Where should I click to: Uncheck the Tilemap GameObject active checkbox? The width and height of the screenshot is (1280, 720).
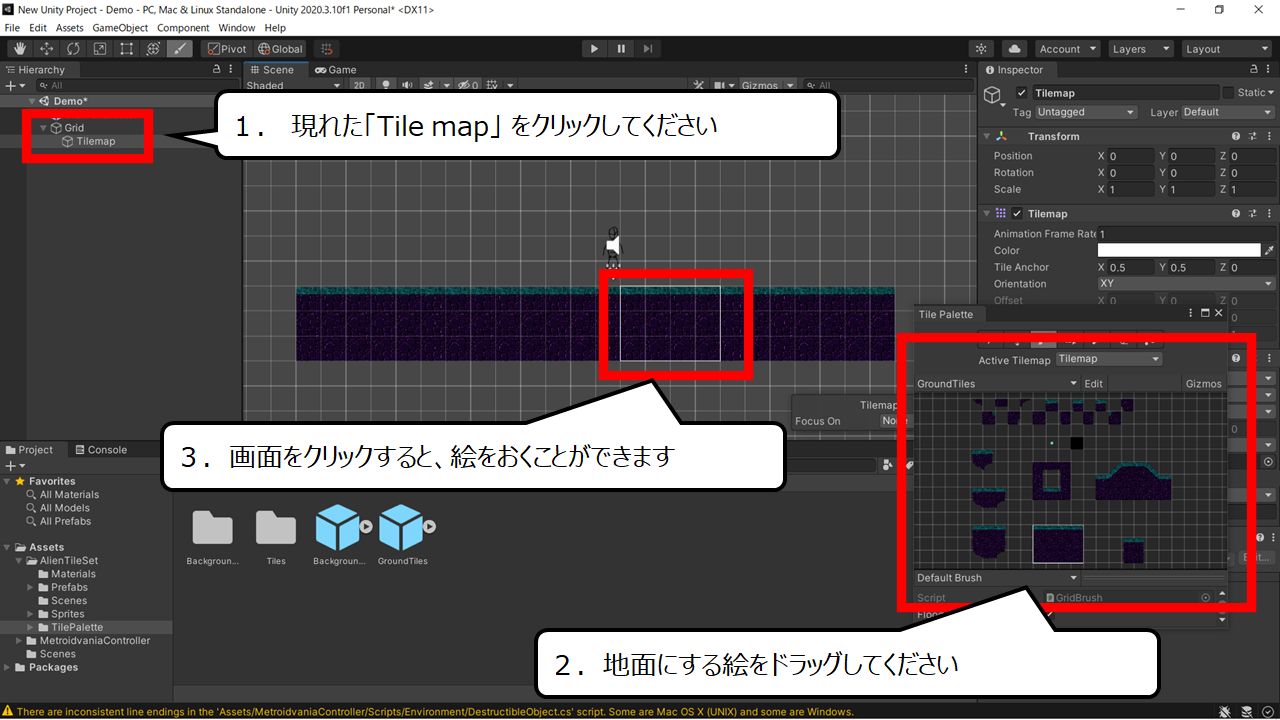[1021, 93]
